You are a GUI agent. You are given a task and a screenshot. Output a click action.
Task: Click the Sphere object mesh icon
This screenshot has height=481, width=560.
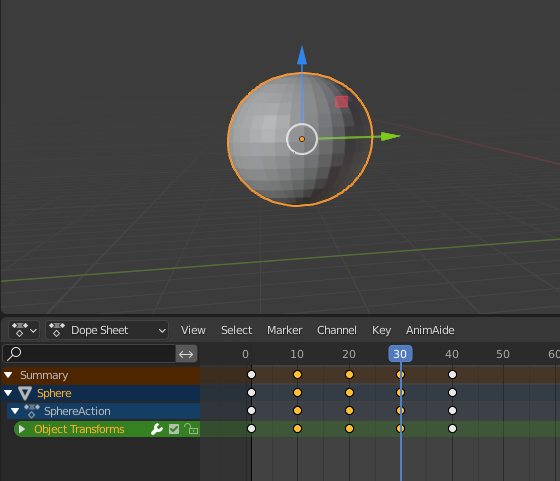[25, 393]
